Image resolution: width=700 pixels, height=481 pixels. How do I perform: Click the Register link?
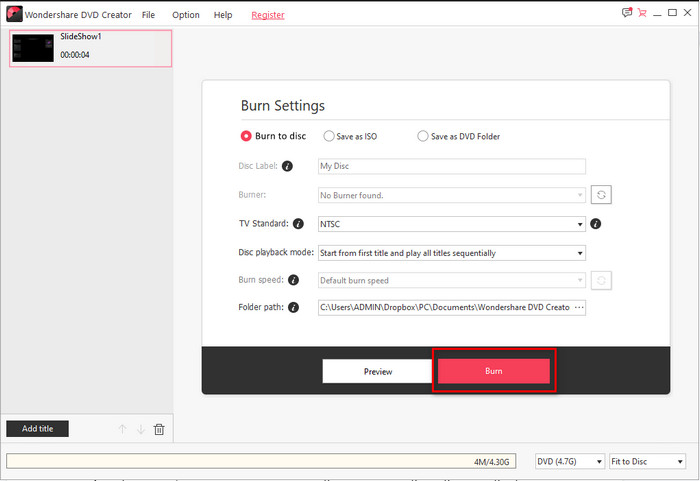pyautogui.click(x=268, y=15)
